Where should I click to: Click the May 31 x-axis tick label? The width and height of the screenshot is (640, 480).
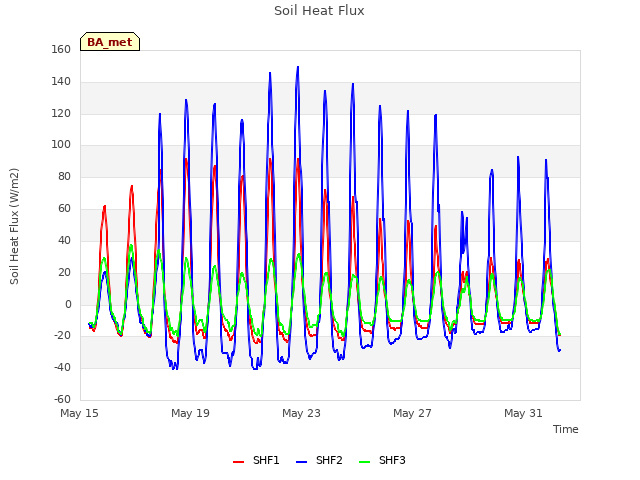pyautogui.click(x=523, y=413)
